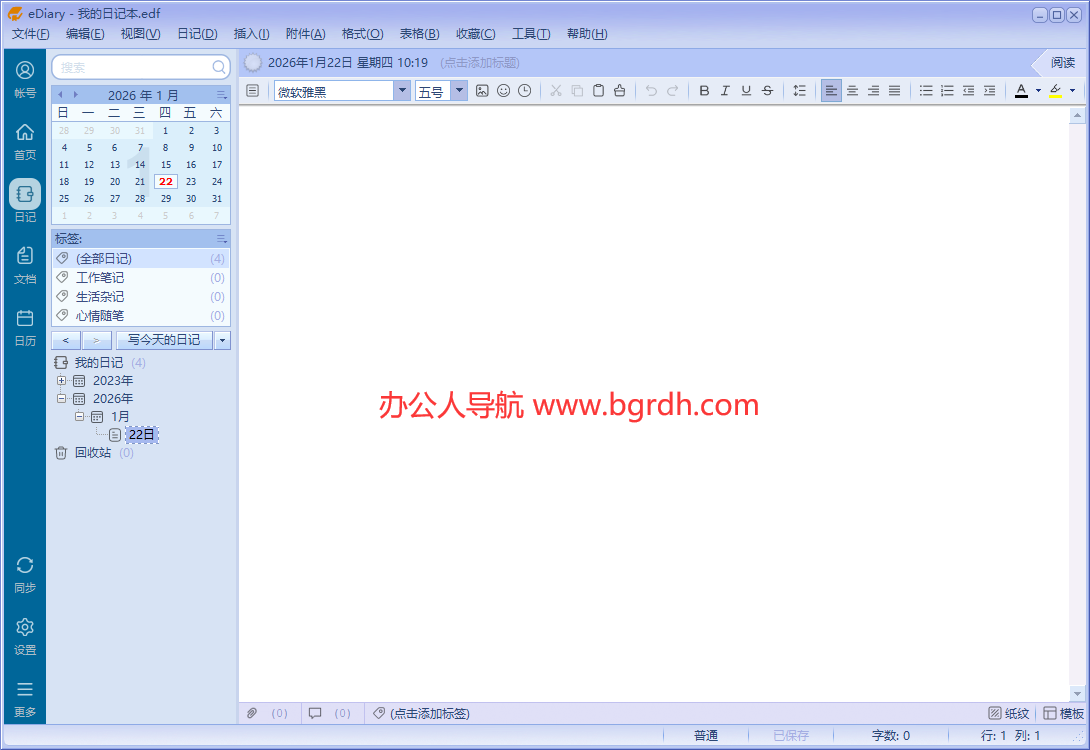The width and height of the screenshot is (1090, 750).
Task: Insert emoticon with smiley icon
Action: (503, 90)
